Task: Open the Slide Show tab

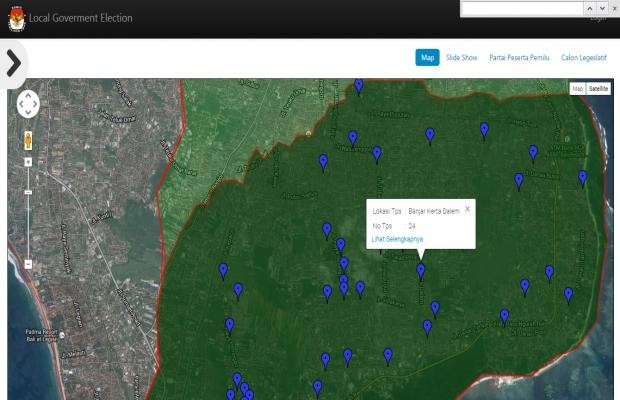Action: coord(461,58)
